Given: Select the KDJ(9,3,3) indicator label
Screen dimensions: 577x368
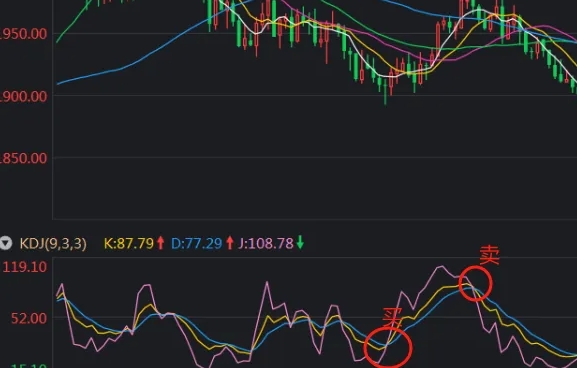Looking at the screenshot, I should pyautogui.click(x=53, y=244).
